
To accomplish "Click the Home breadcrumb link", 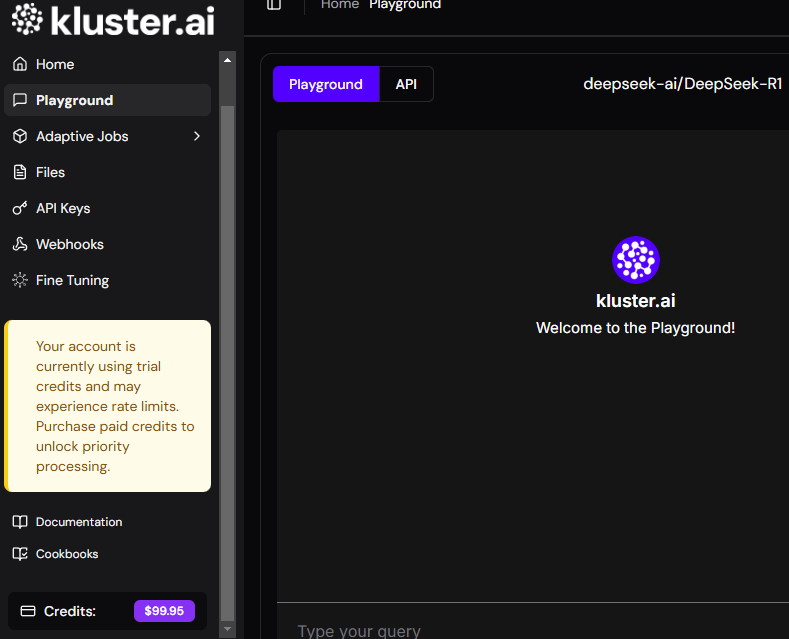I will point(340,4).
